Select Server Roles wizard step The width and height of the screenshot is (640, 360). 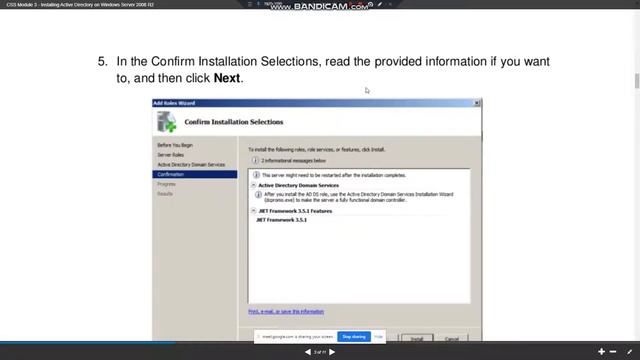point(171,155)
